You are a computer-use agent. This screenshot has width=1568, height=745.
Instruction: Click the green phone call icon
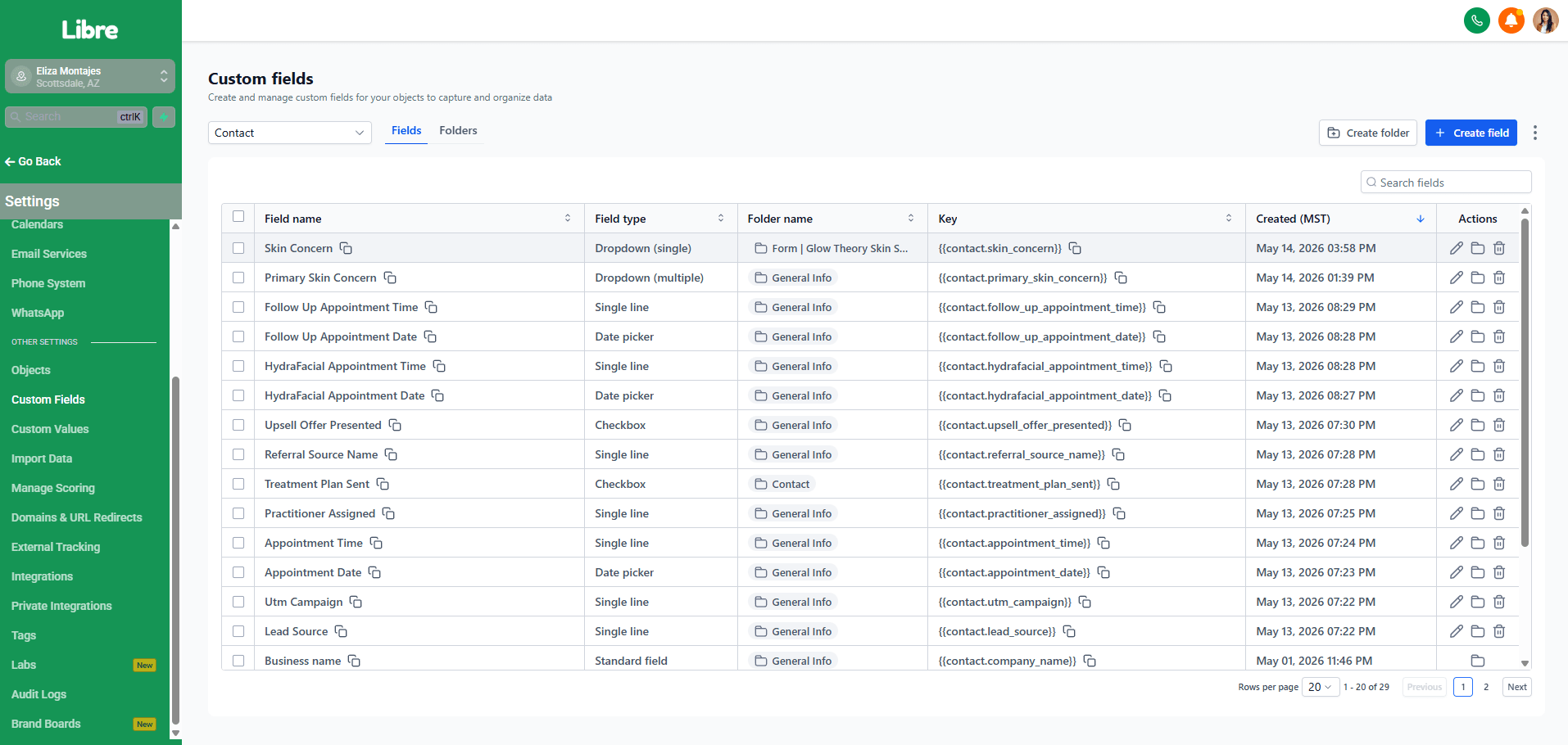click(x=1476, y=20)
